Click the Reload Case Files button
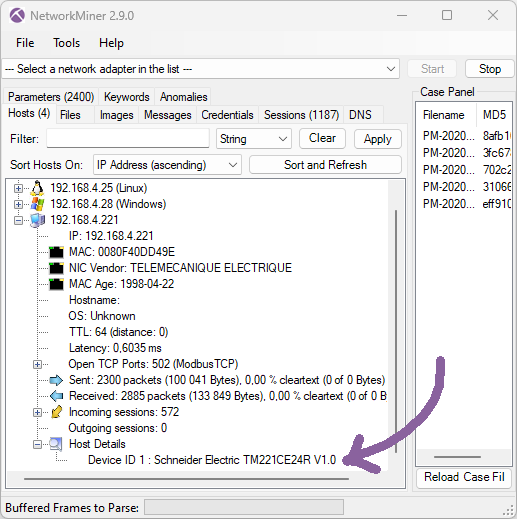 pyautogui.click(x=464, y=478)
